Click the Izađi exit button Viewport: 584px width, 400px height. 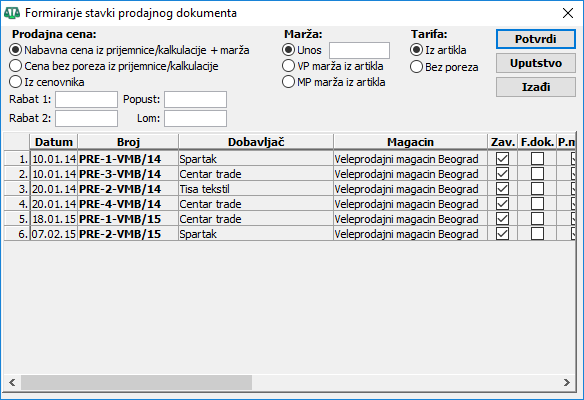536,87
